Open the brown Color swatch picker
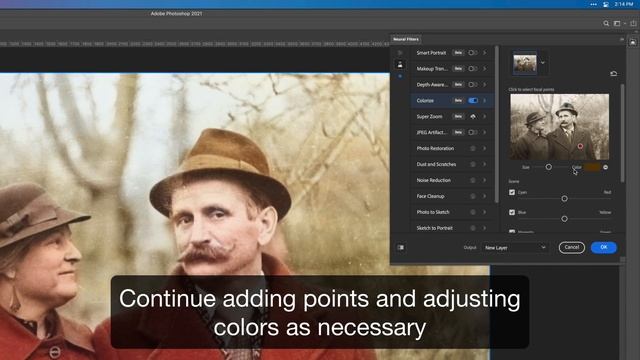Screen dimensions: 640x360 point(593,167)
